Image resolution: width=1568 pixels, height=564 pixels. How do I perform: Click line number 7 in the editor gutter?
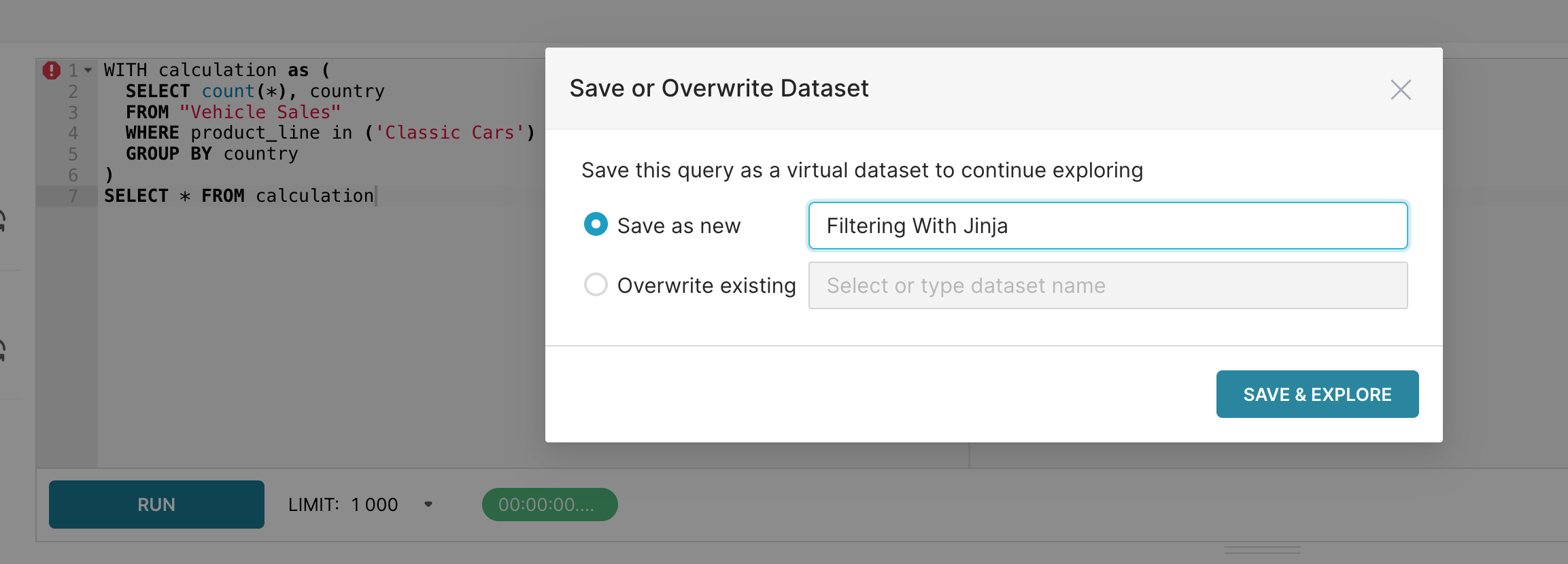(73, 196)
